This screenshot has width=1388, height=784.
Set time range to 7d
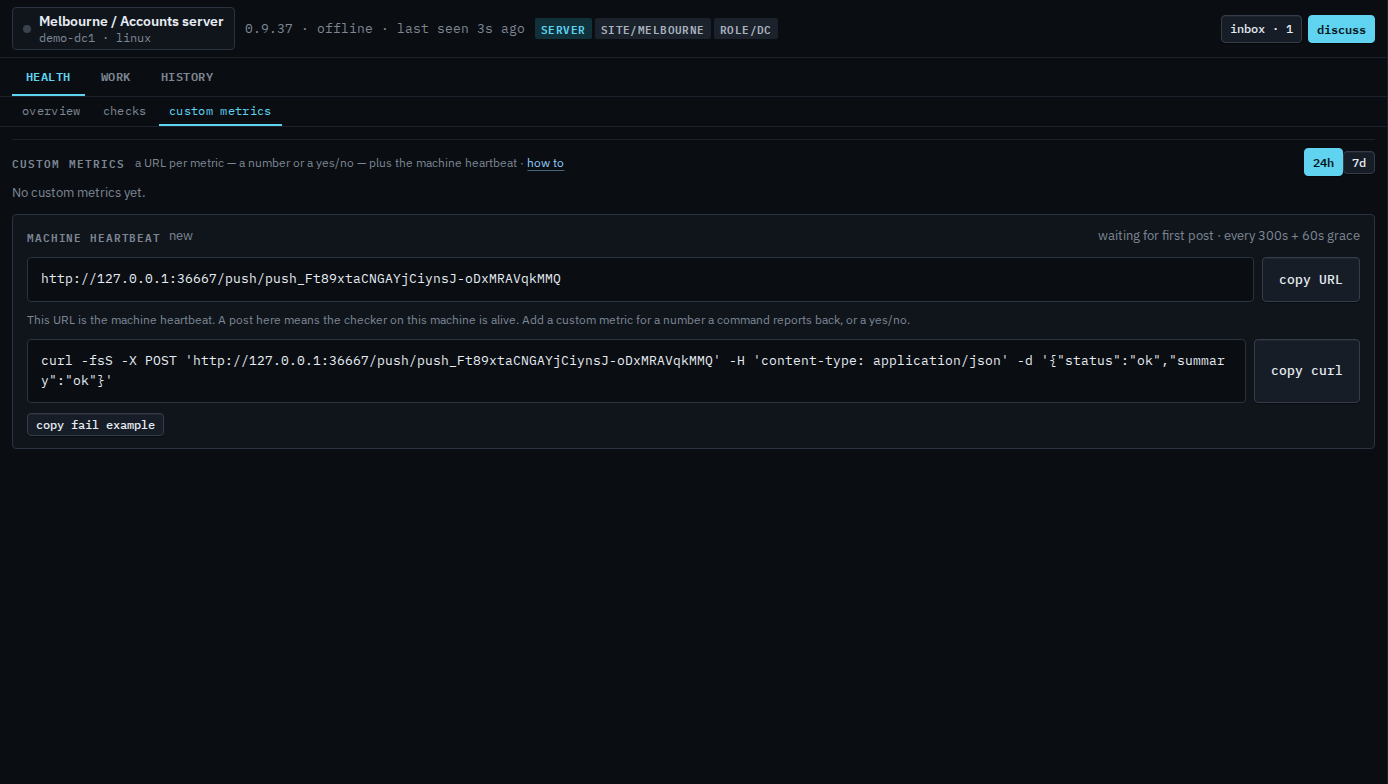point(1359,162)
